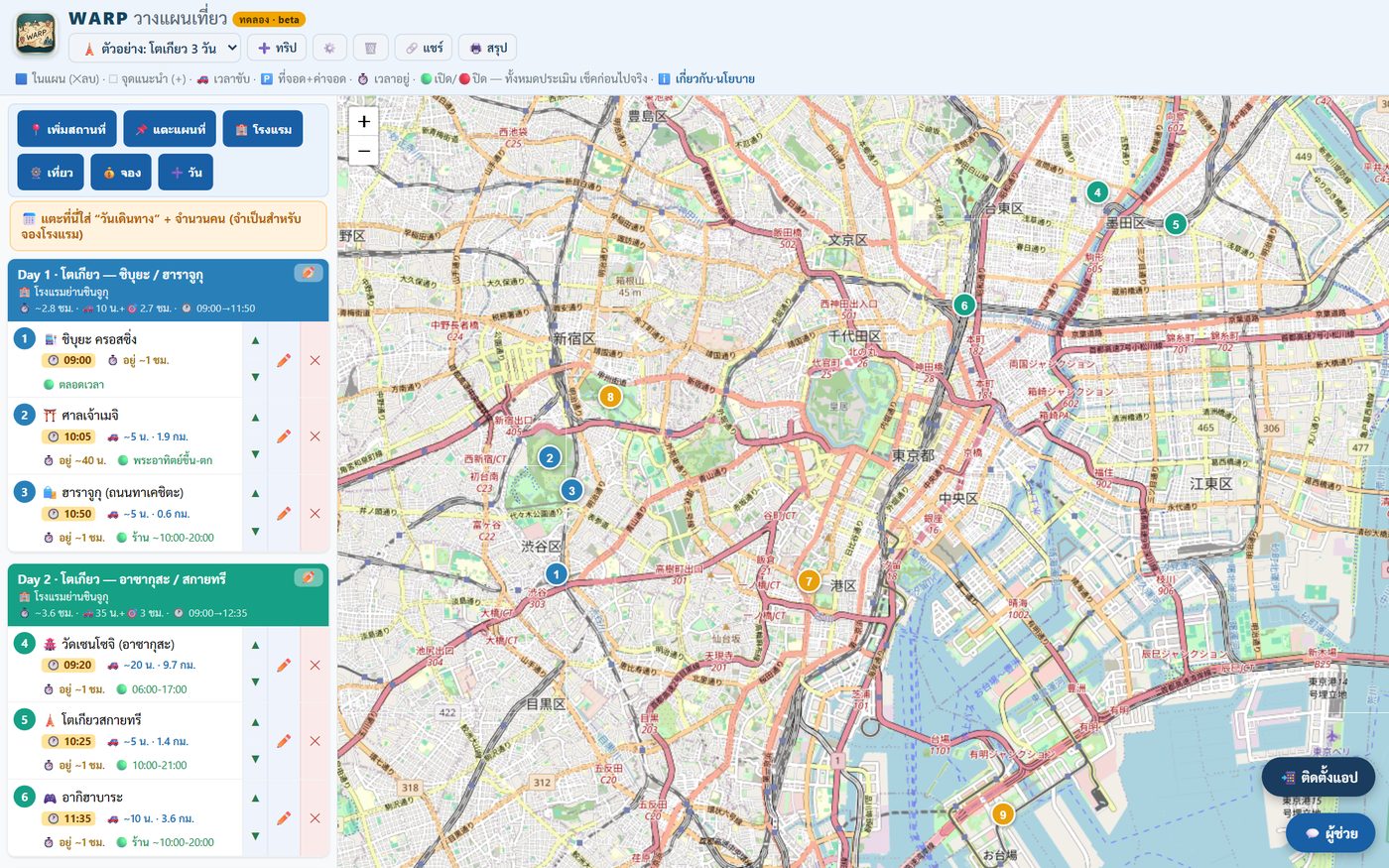Open the settings gear button in the toolbar
1389x868 pixels.
click(329, 48)
